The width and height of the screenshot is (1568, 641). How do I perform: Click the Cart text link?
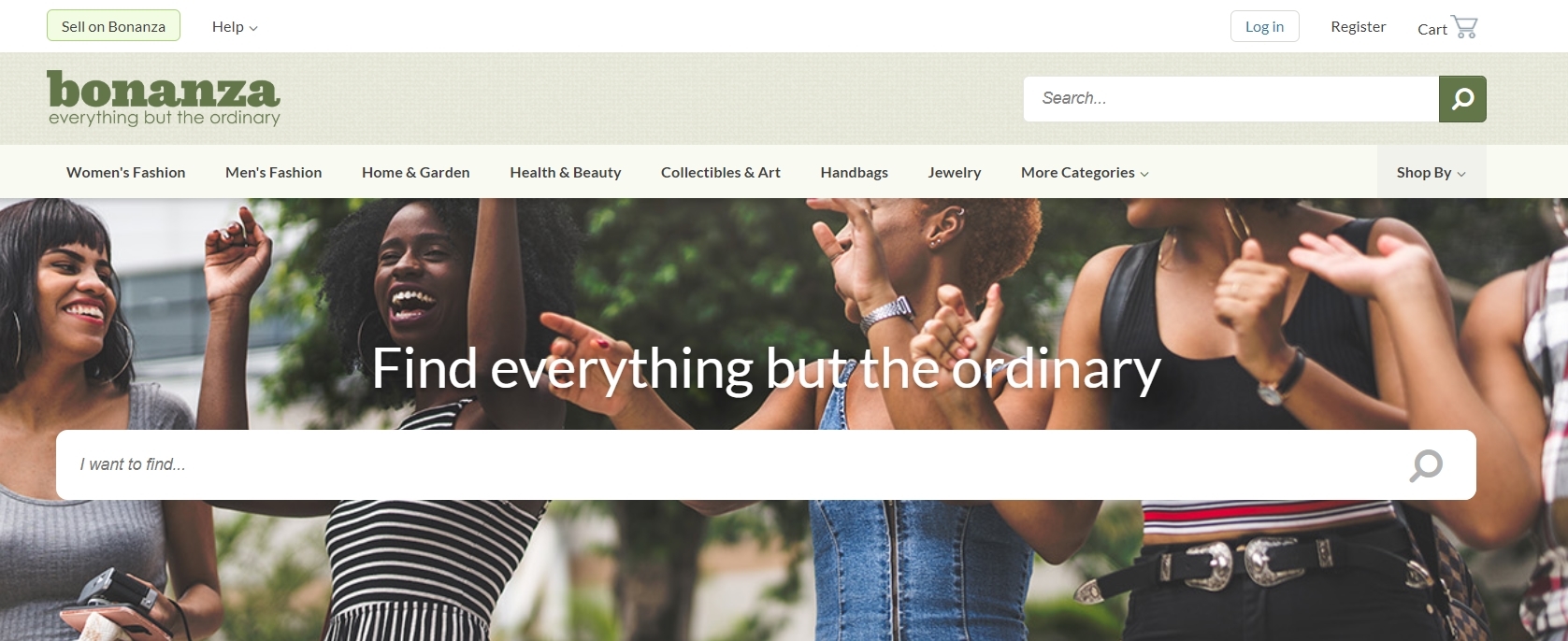point(1432,29)
